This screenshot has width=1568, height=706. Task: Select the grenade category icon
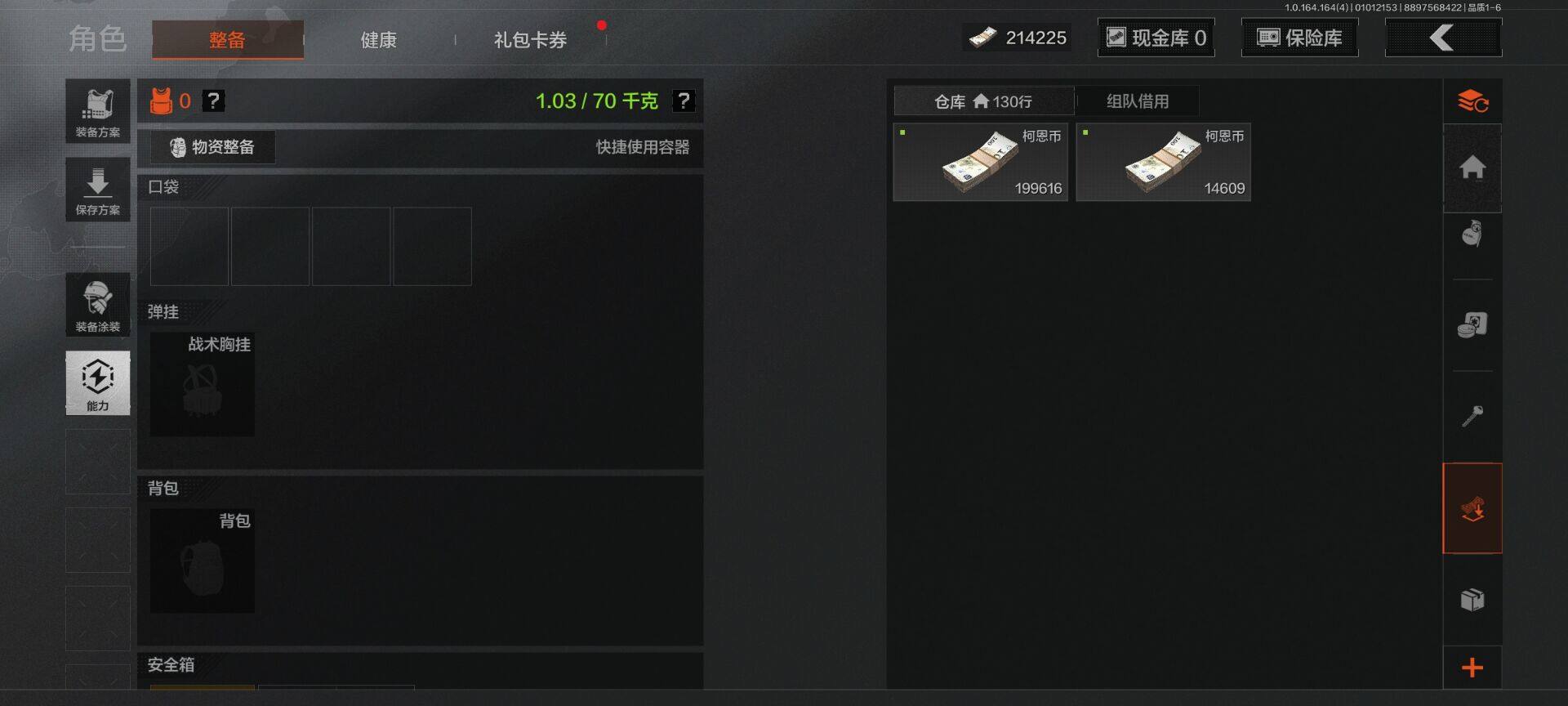click(1472, 234)
